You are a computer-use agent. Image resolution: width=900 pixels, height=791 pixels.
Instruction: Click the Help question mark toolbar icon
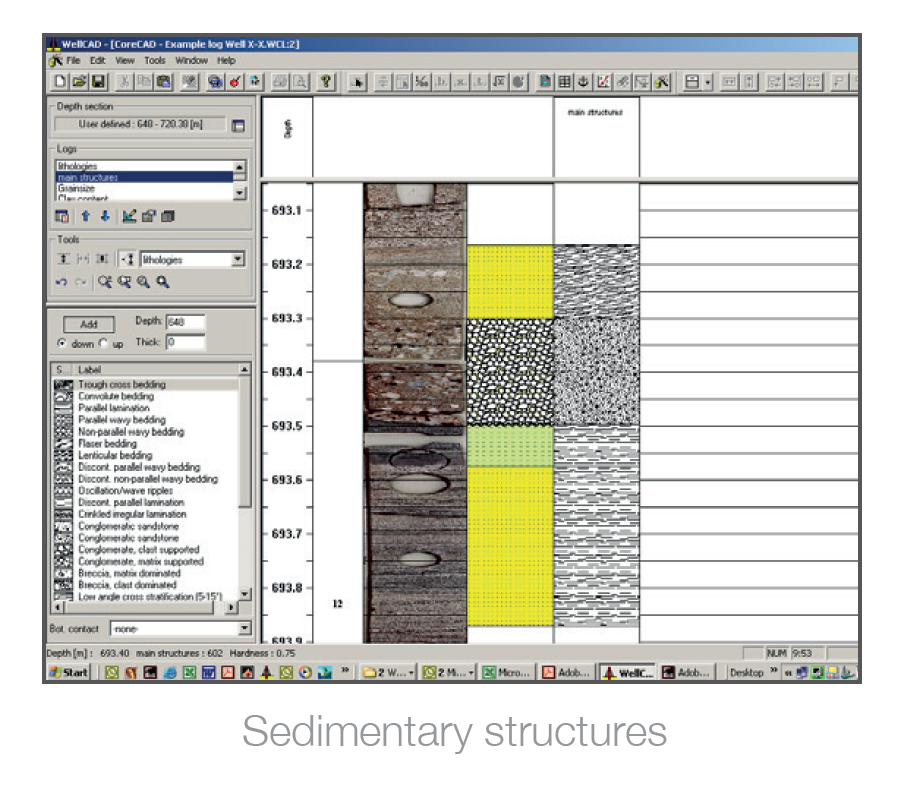point(324,81)
